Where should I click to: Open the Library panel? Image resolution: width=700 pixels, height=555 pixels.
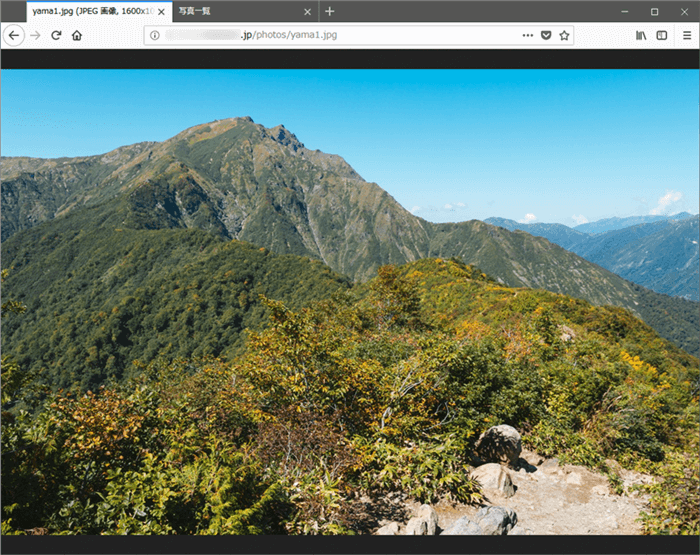[641, 35]
